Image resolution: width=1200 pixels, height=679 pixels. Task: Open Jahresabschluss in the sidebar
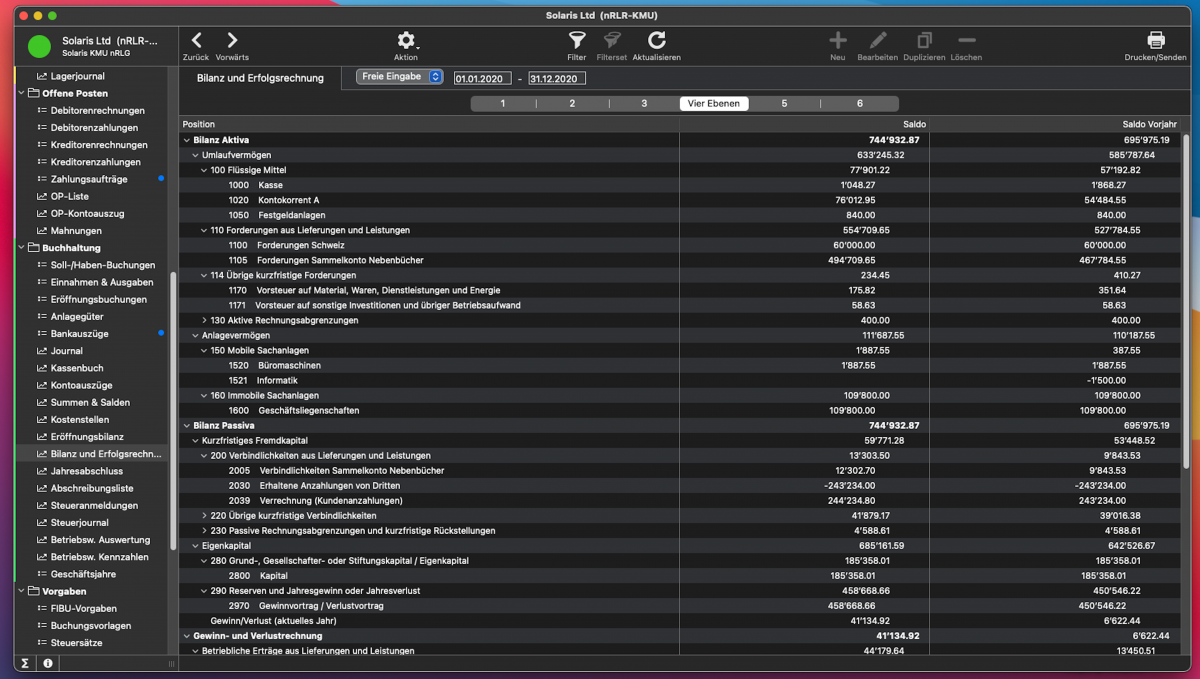(x=87, y=471)
